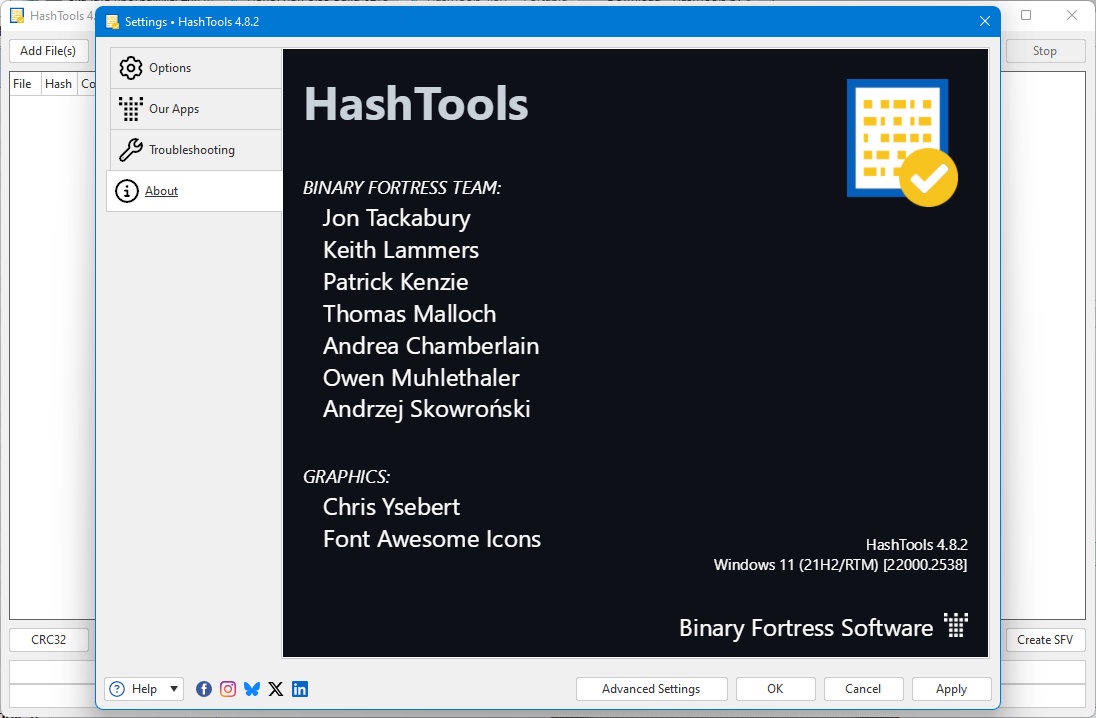The width and height of the screenshot is (1096, 718).
Task: Click the Cancel button
Action: 863,689
